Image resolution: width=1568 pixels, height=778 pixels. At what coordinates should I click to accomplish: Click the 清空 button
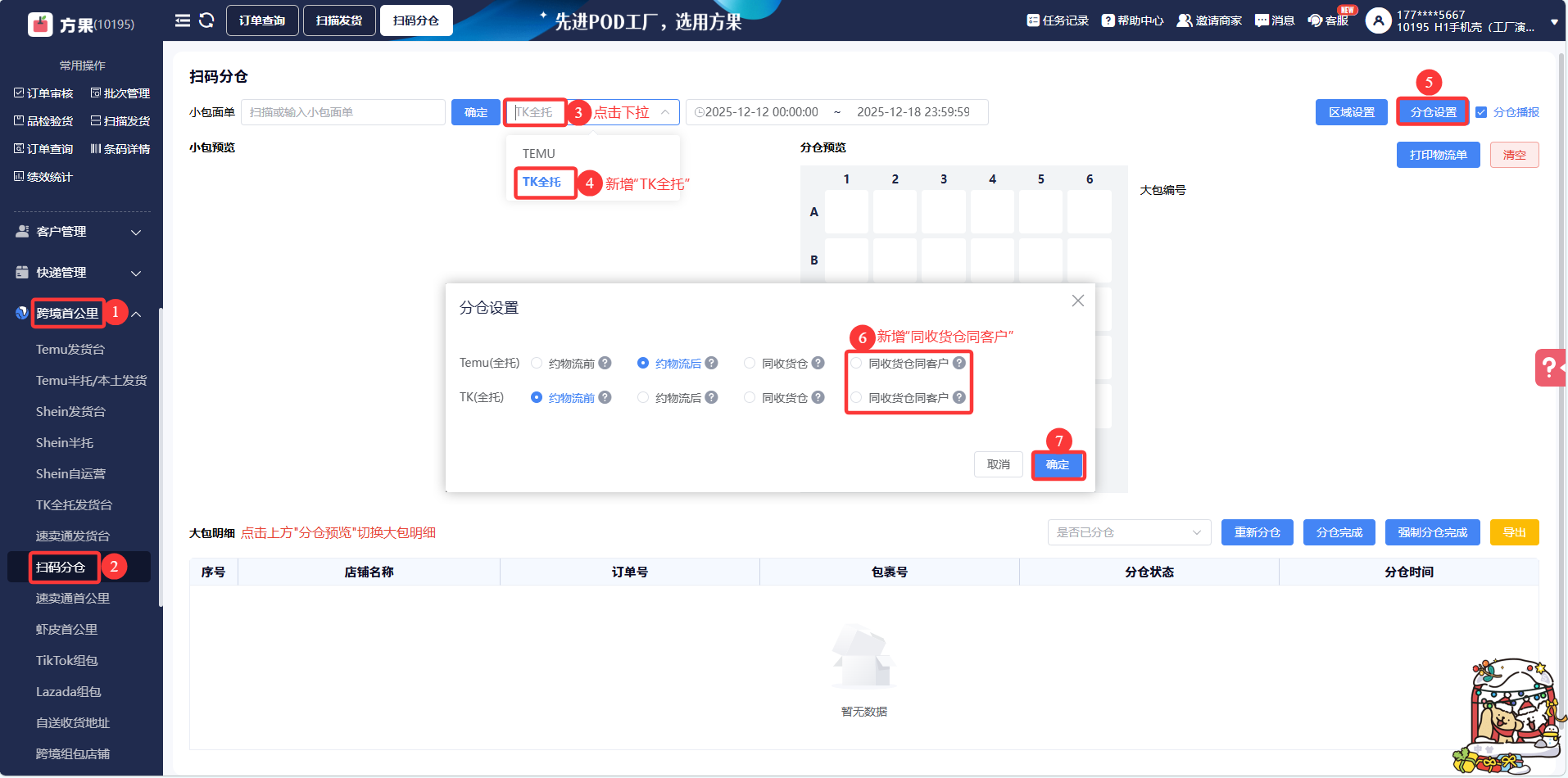pyautogui.click(x=1514, y=155)
